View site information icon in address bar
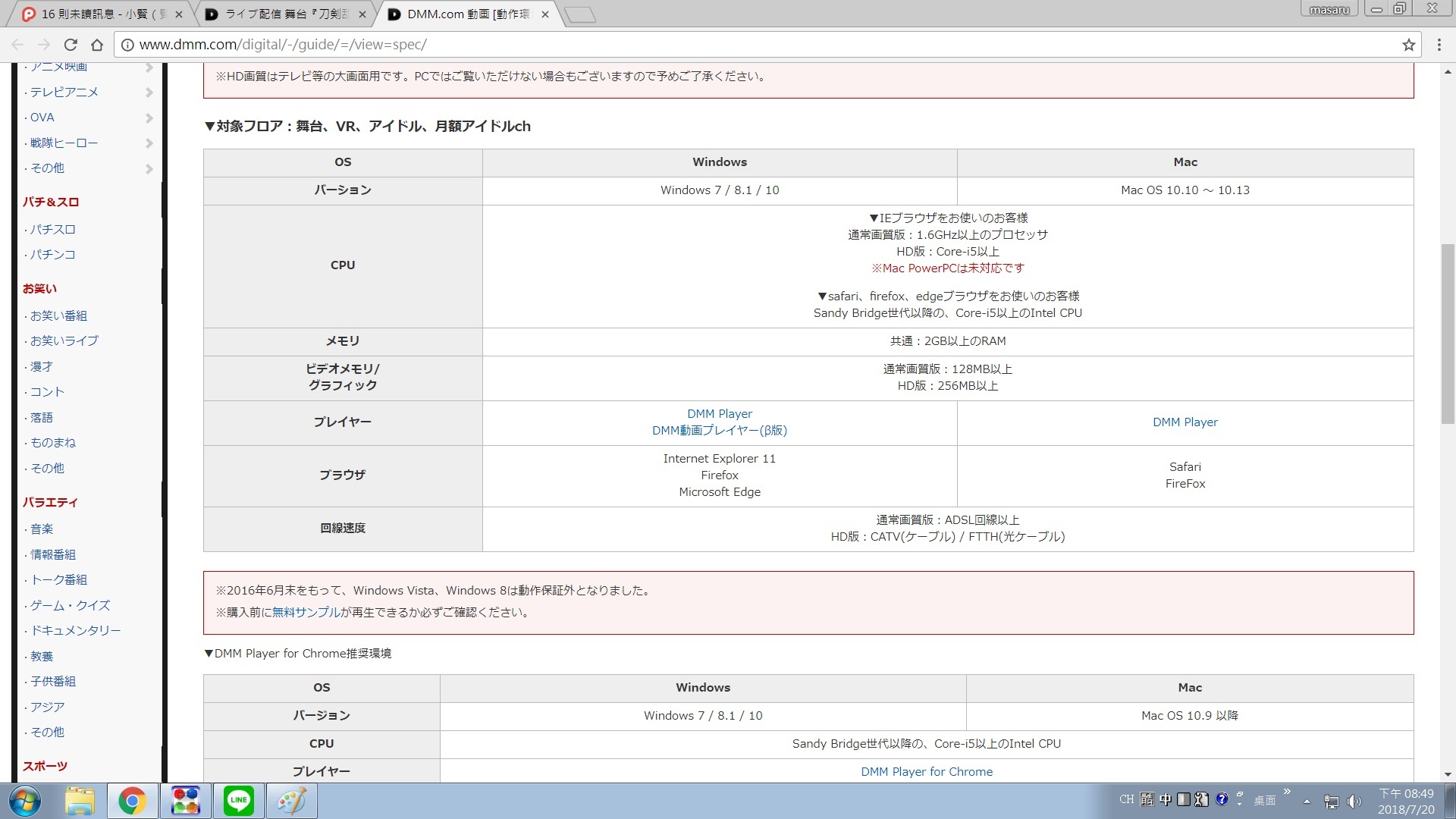This screenshot has height=819, width=1456. [127, 45]
